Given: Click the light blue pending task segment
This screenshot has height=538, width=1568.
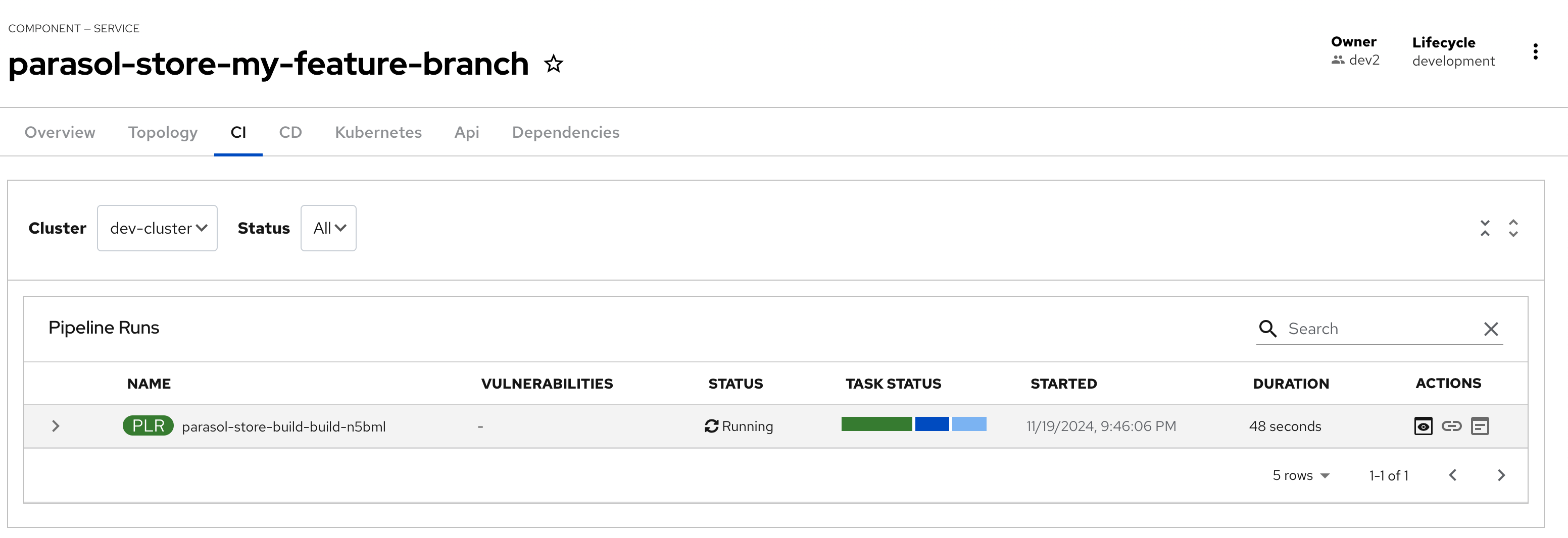Looking at the screenshot, I should click(x=969, y=424).
